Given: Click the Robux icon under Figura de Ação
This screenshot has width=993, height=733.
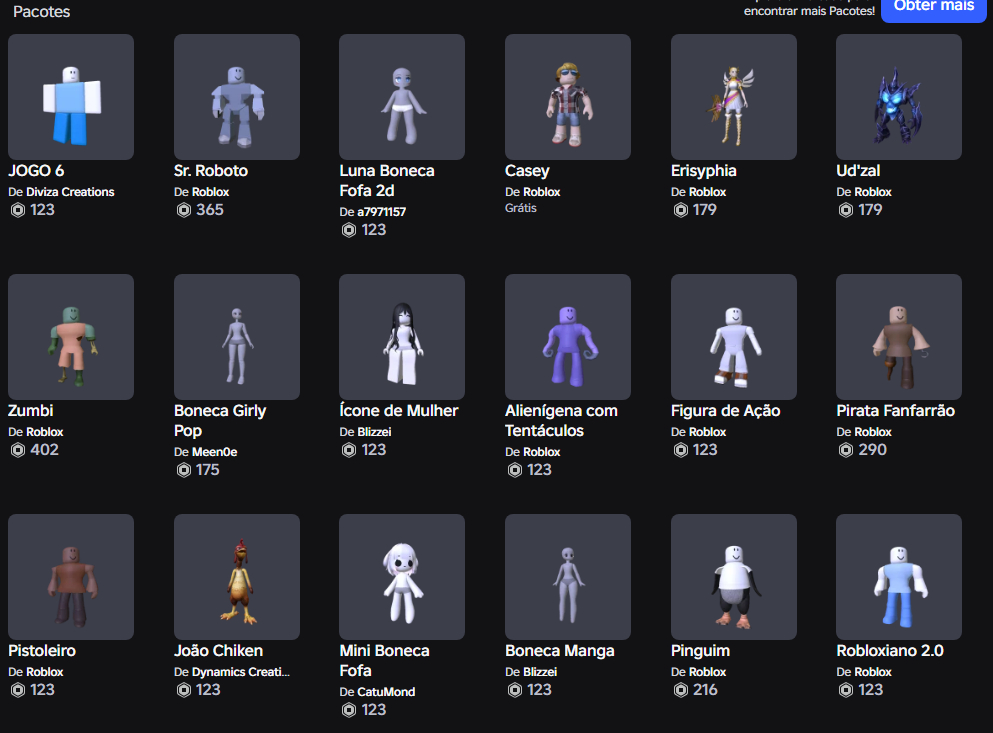Looking at the screenshot, I should (x=681, y=450).
